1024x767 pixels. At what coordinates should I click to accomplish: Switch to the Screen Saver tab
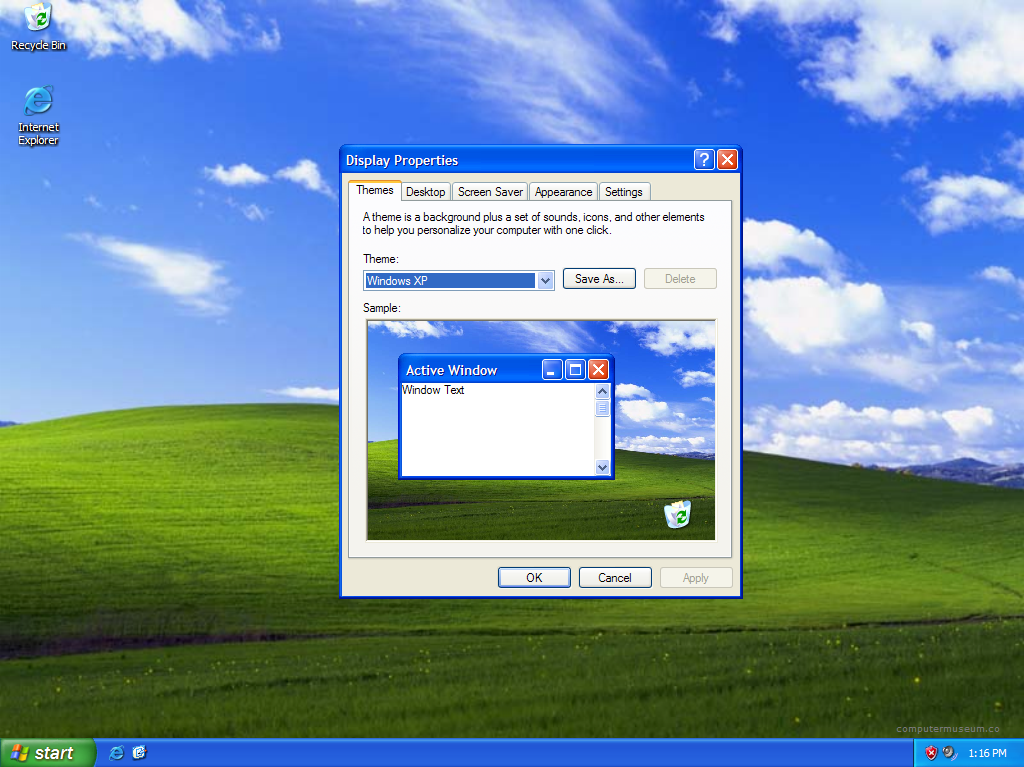click(489, 191)
